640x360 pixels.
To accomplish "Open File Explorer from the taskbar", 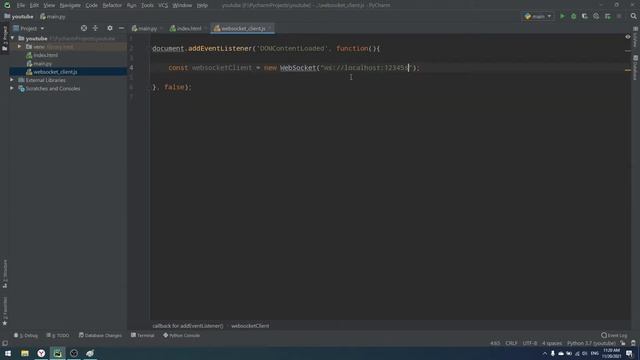I will pos(25,353).
